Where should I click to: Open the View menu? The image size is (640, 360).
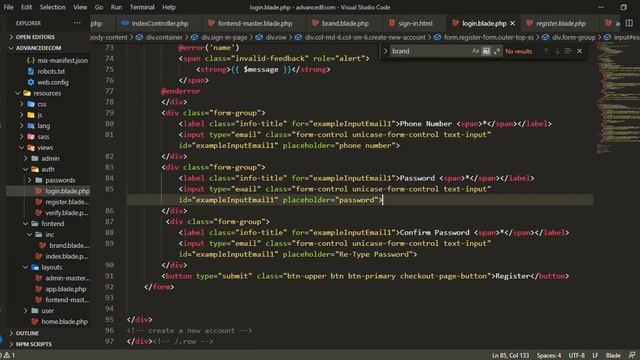click(x=80, y=7)
